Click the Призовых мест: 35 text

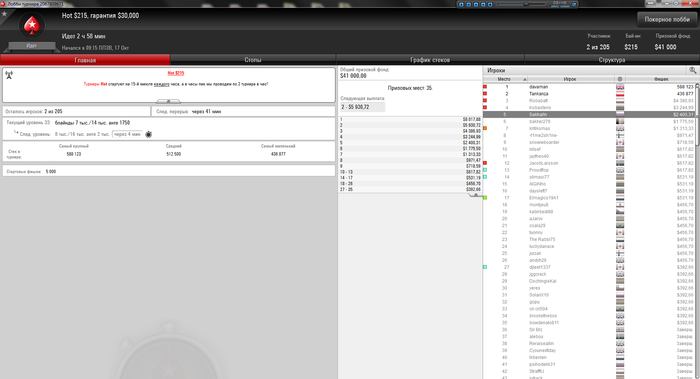[410, 88]
